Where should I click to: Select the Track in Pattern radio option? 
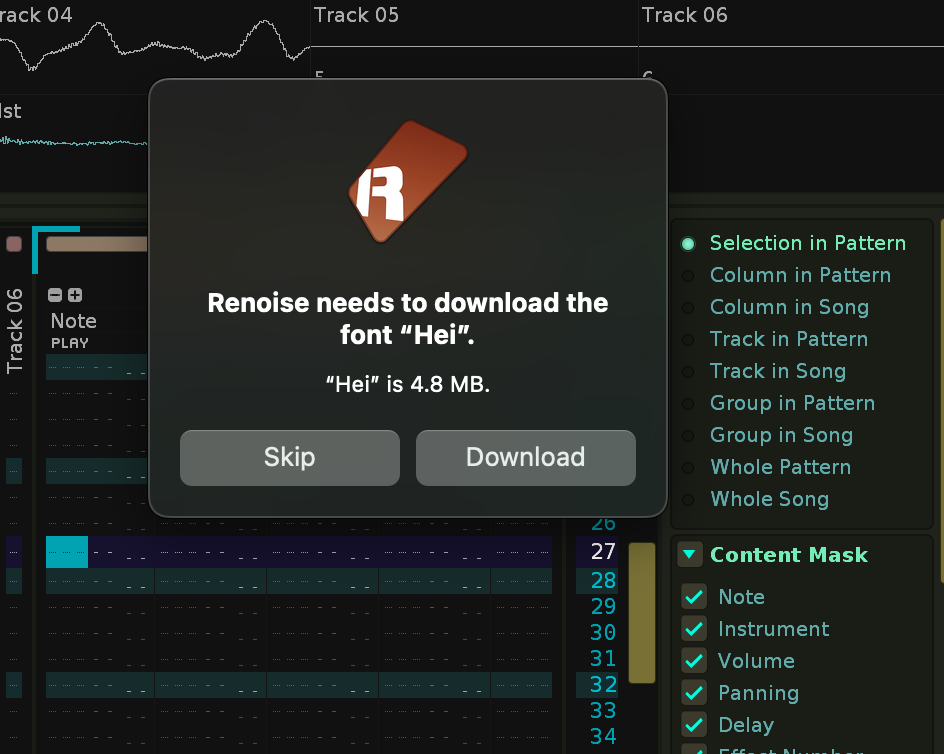pyautogui.click(x=688, y=339)
